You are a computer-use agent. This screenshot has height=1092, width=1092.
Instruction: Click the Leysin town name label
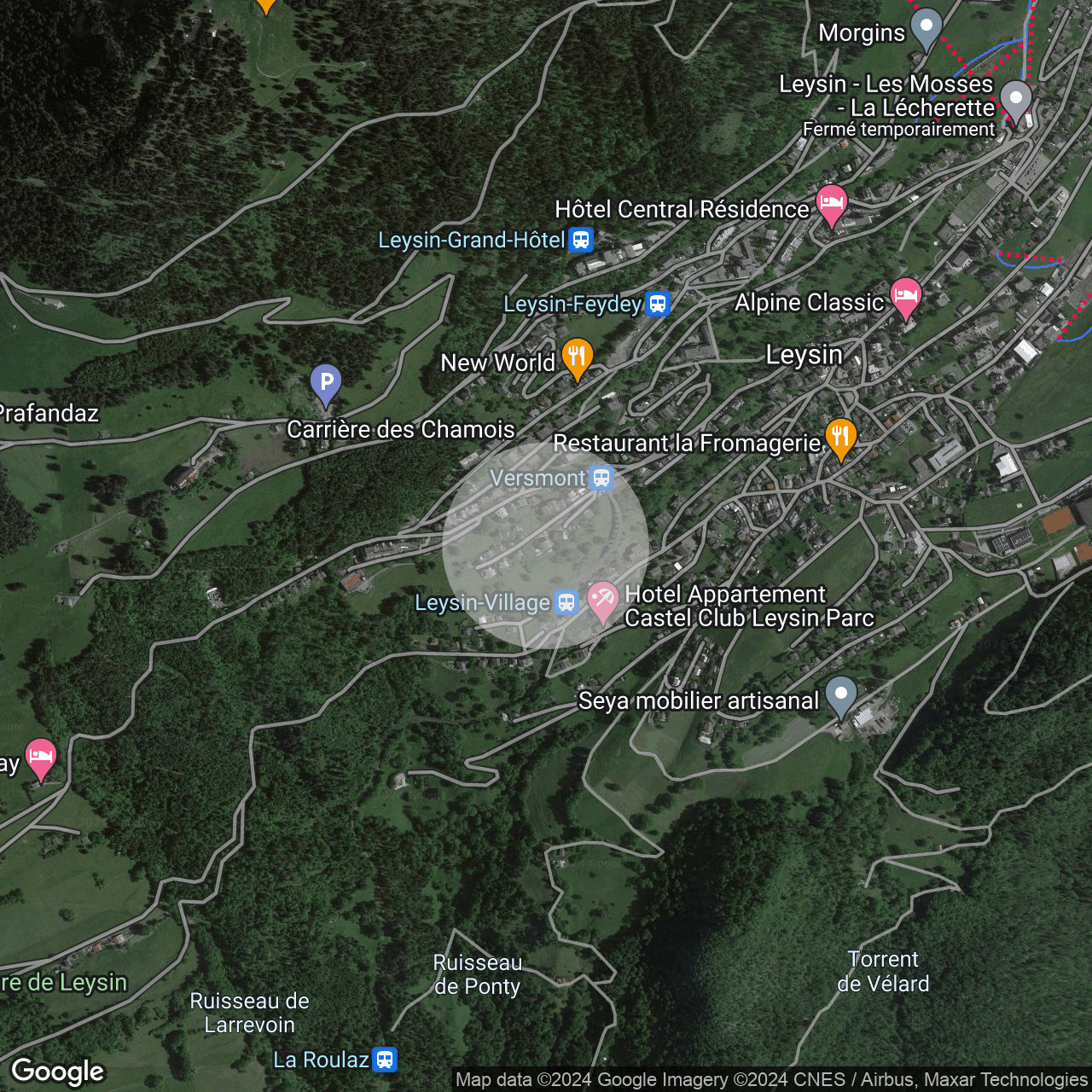point(804,355)
